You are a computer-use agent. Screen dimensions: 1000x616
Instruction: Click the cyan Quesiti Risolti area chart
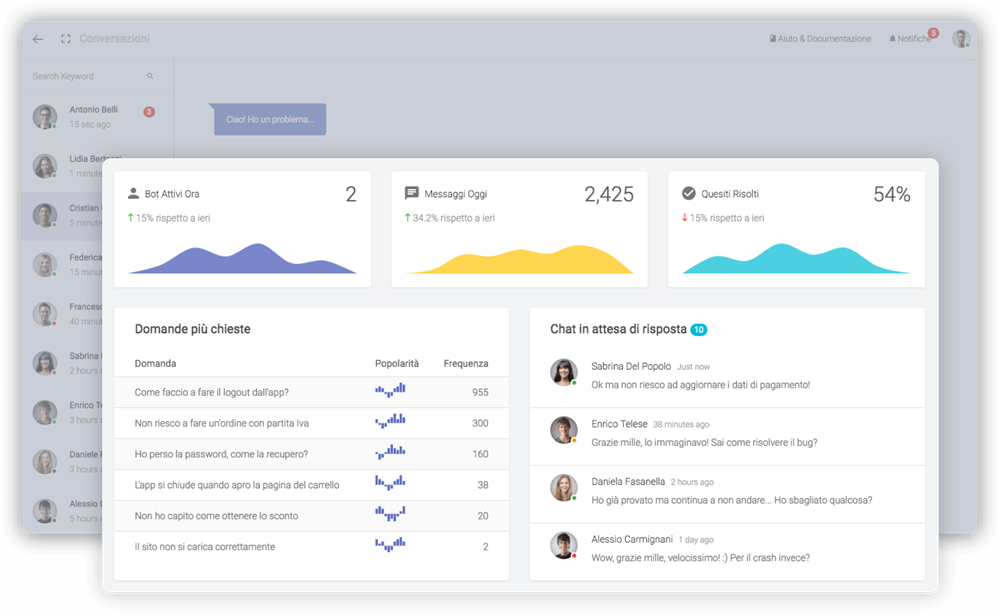pyautogui.click(x=796, y=259)
